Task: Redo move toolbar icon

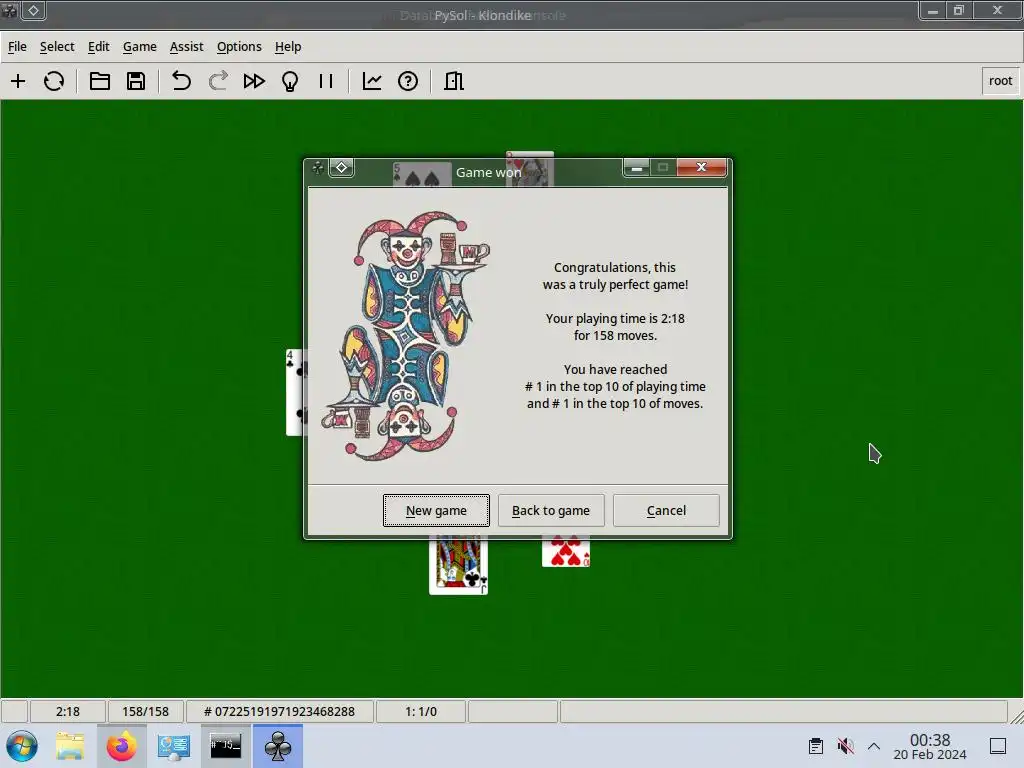Action: [x=217, y=81]
